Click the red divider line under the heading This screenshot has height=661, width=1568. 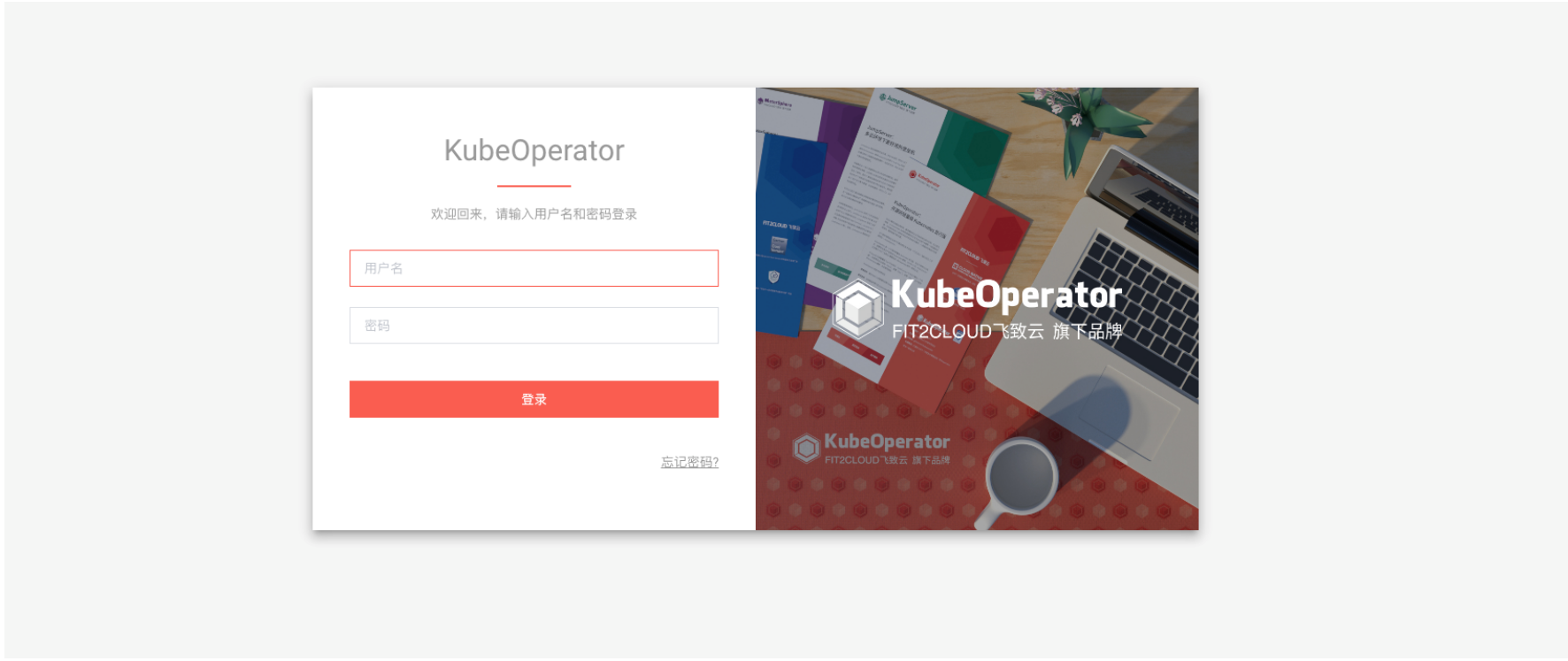pos(534,186)
